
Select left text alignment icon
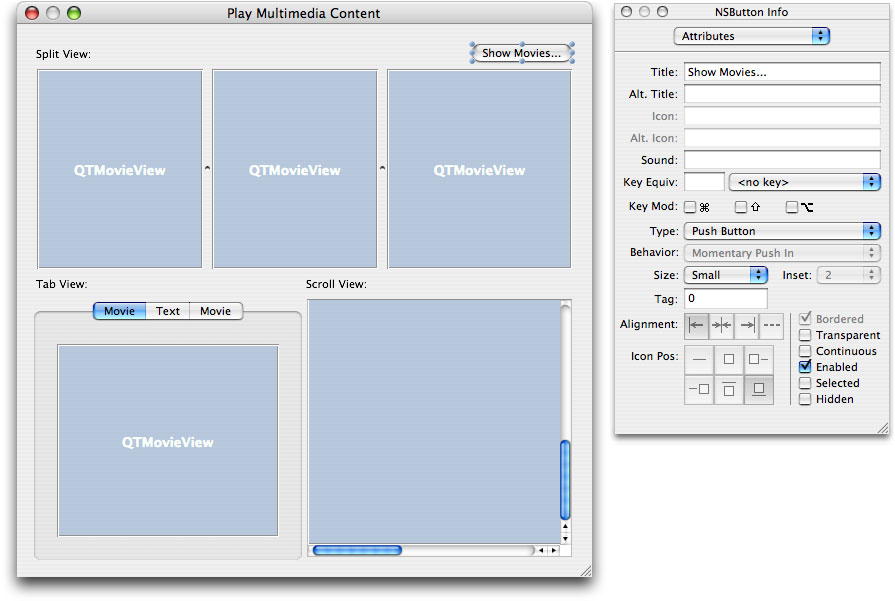[696, 325]
